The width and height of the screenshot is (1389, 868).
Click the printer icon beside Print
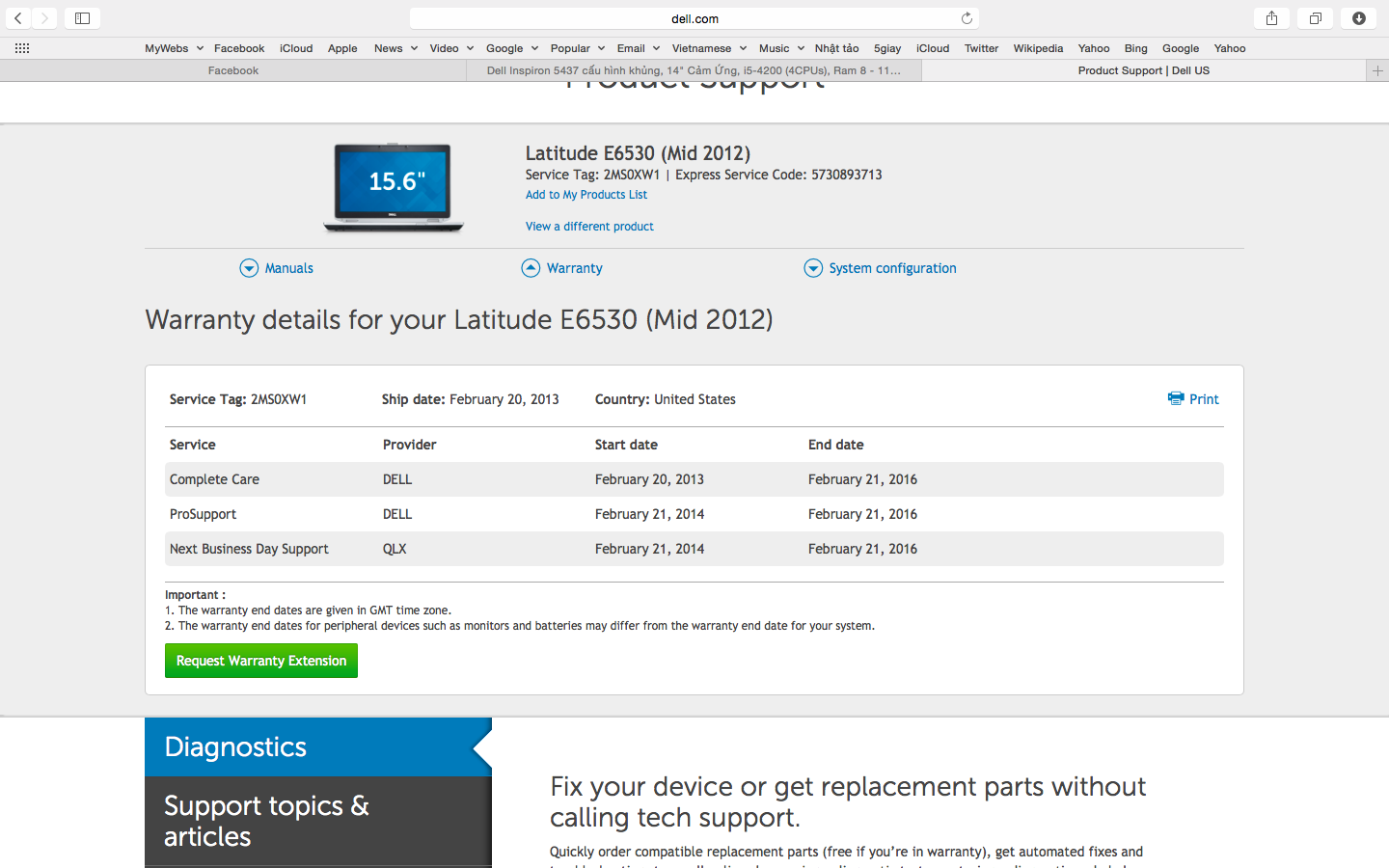1176,398
